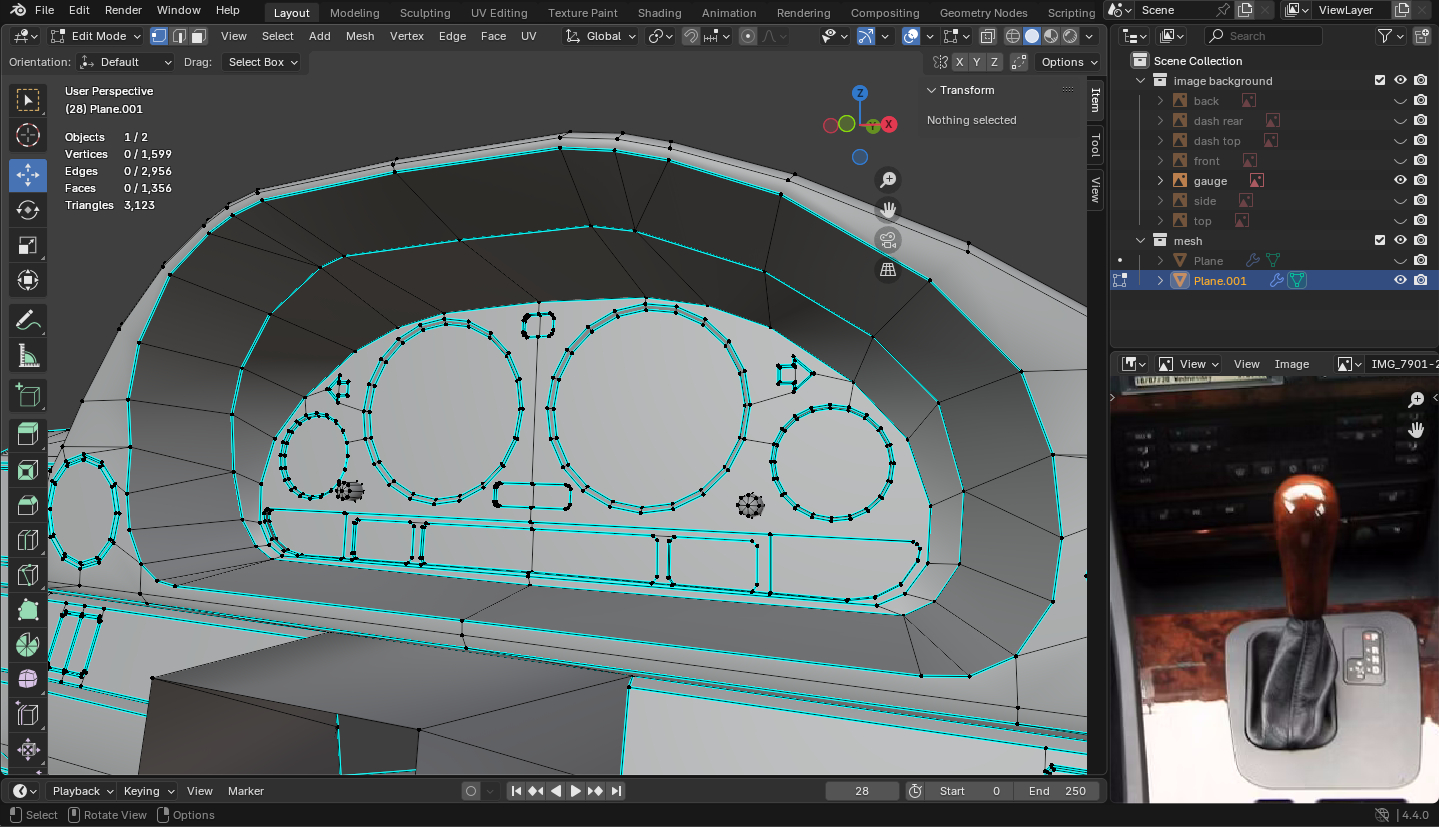Image resolution: width=1439 pixels, height=827 pixels.
Task: Choose the Measure tool
Action: coord(28,355)
